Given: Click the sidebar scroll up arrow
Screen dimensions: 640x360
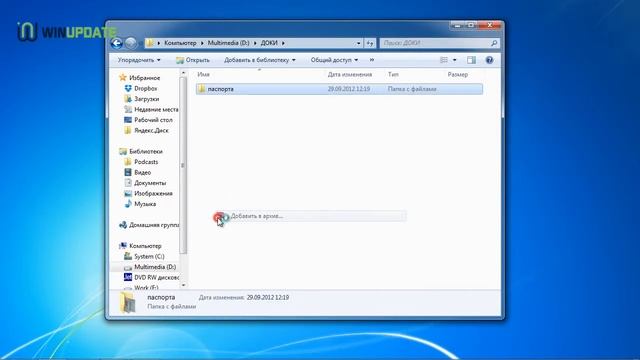Looking at the screenshot, I should 183,73.
